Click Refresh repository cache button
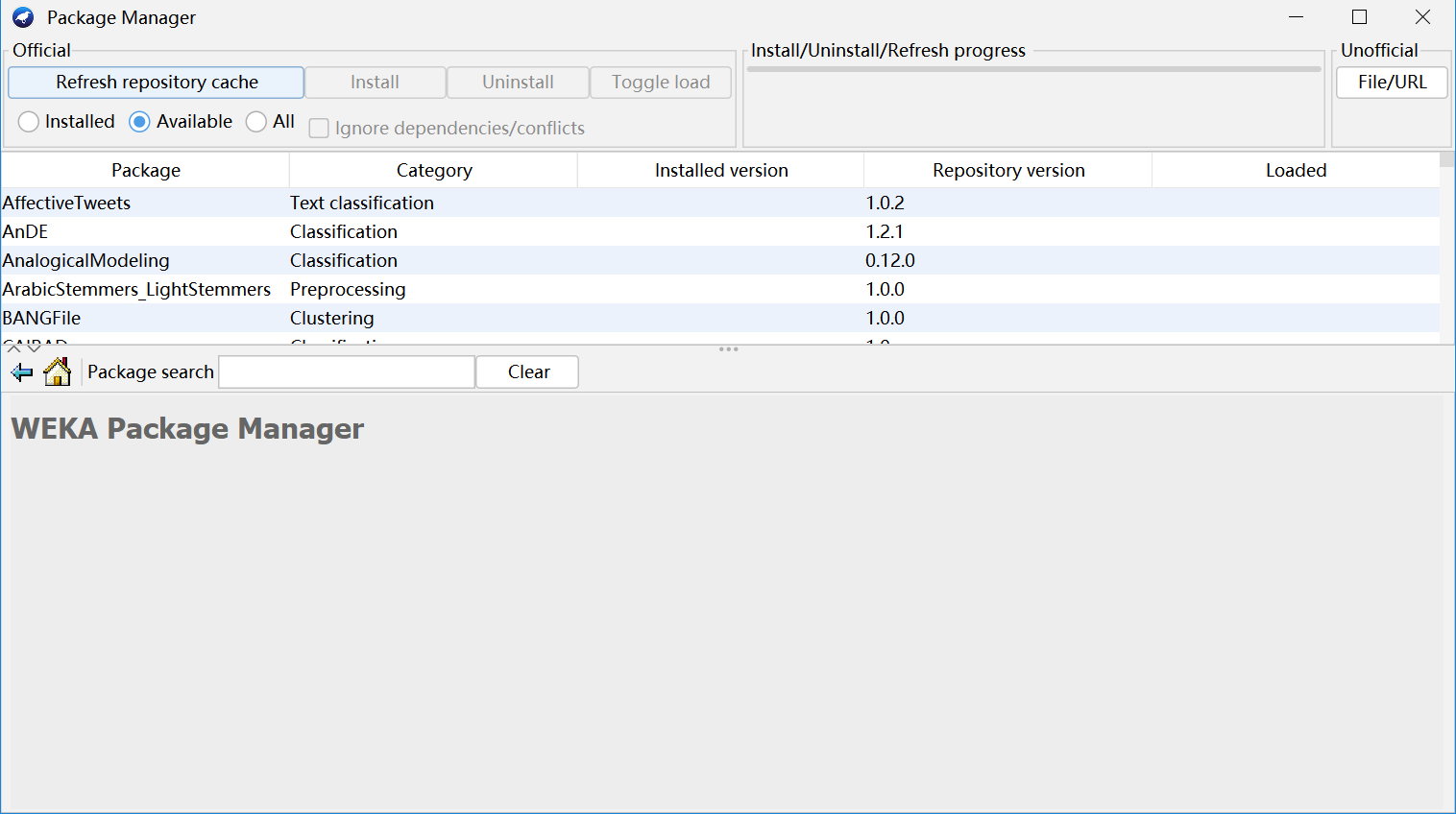The width and height of the screenshot is (1456, 814). tap(157, 83)
